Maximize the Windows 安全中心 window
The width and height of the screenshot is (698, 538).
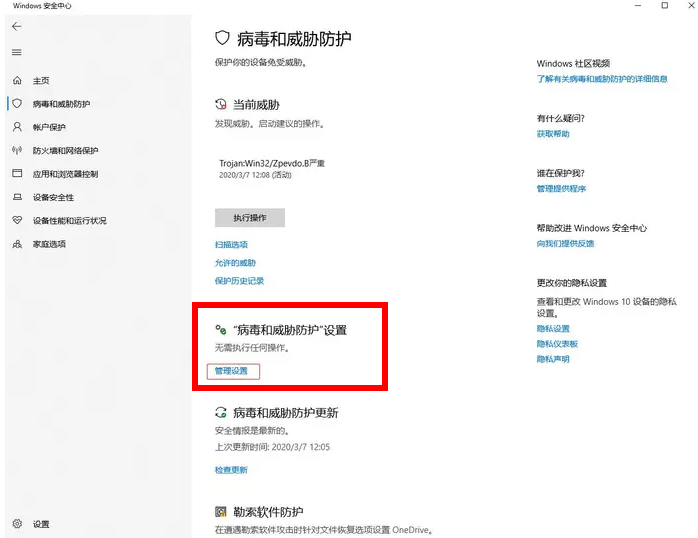click(665, 5)
